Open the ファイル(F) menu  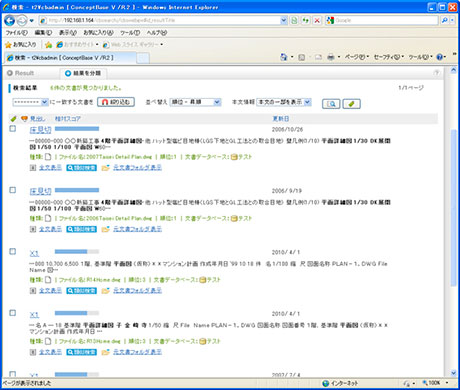[x=16, y=33]
